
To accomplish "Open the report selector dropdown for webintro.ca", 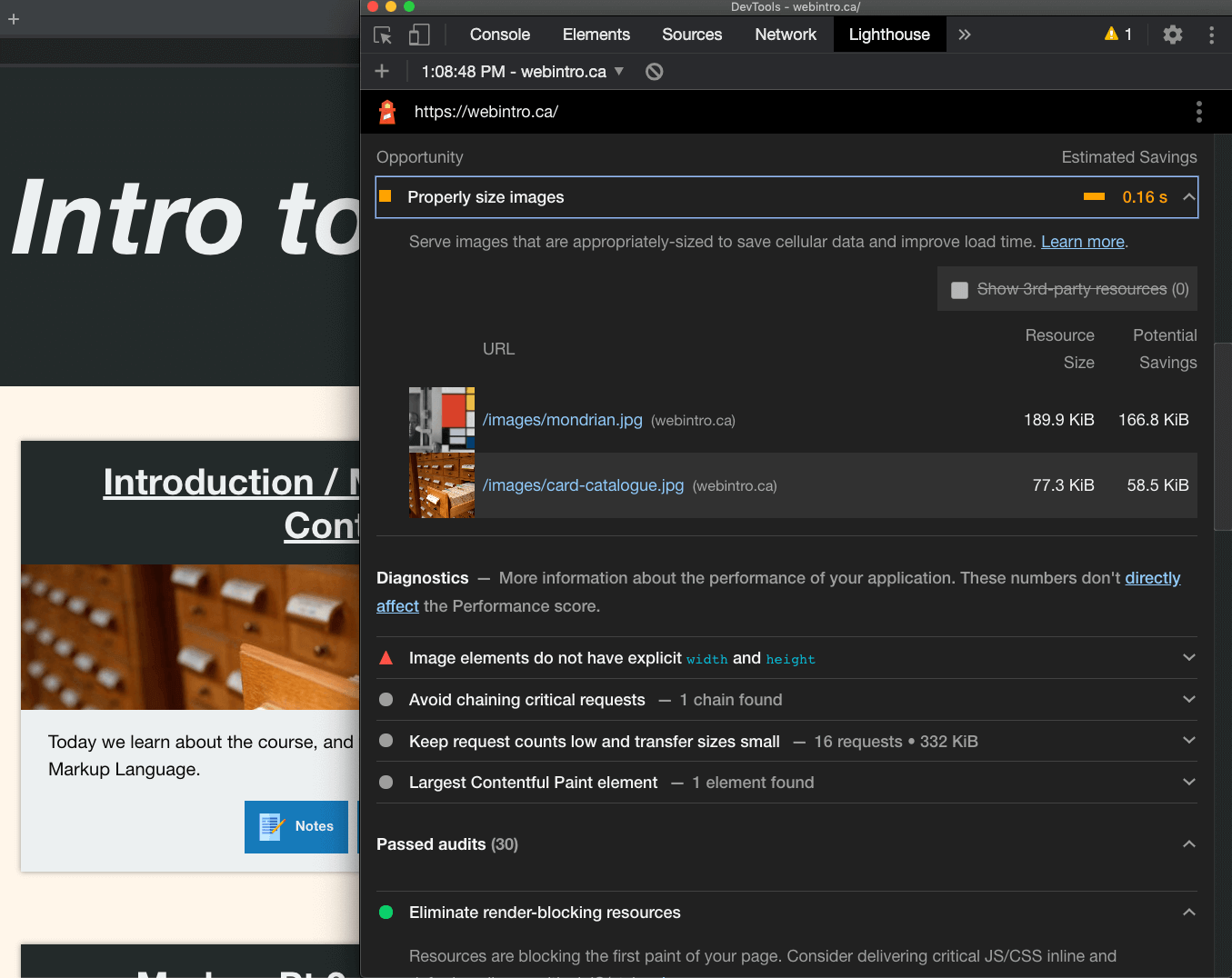I will [619, 72].
